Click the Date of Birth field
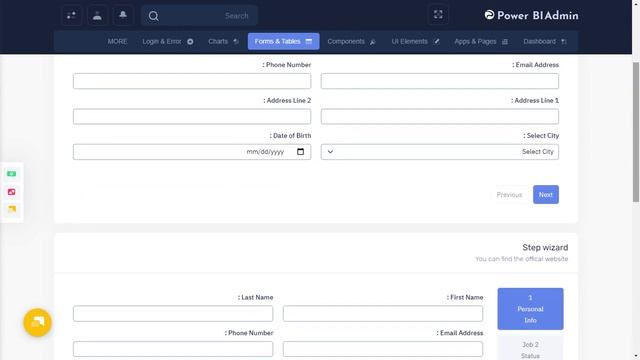 click(192, 152)
